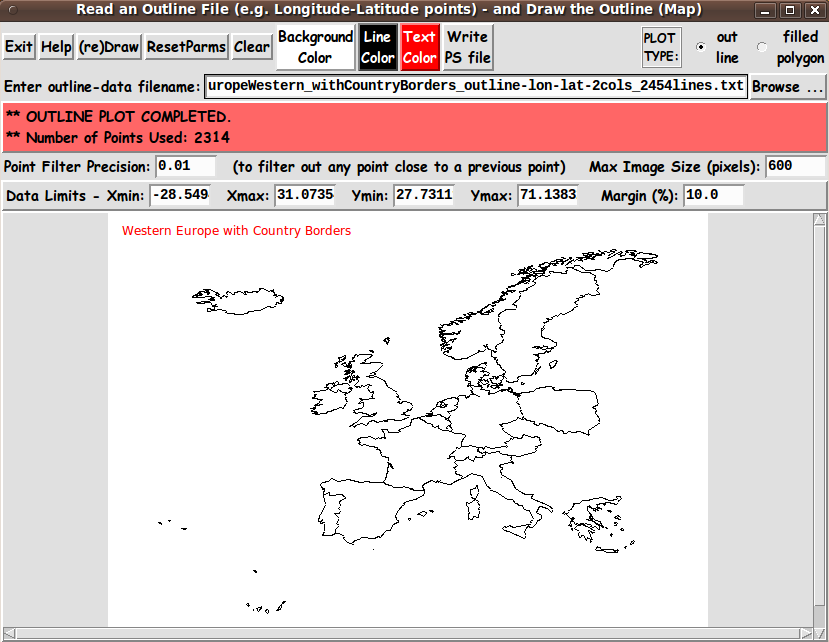
Task: Minimize the window using the title bar button
Action: [765, 10]
